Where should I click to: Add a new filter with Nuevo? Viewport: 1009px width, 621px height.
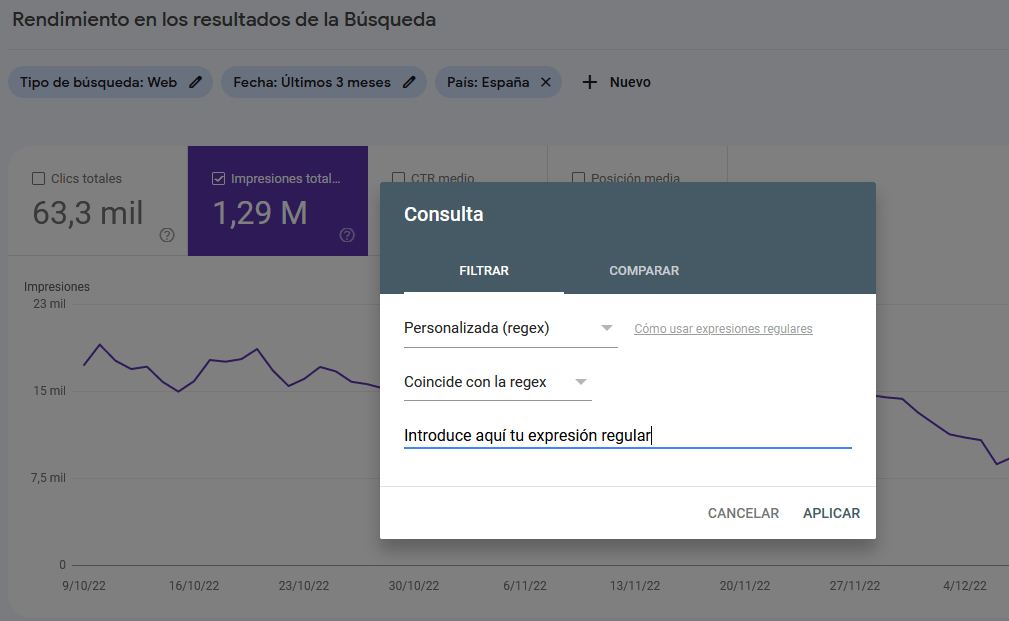click(x=616, y=82)
